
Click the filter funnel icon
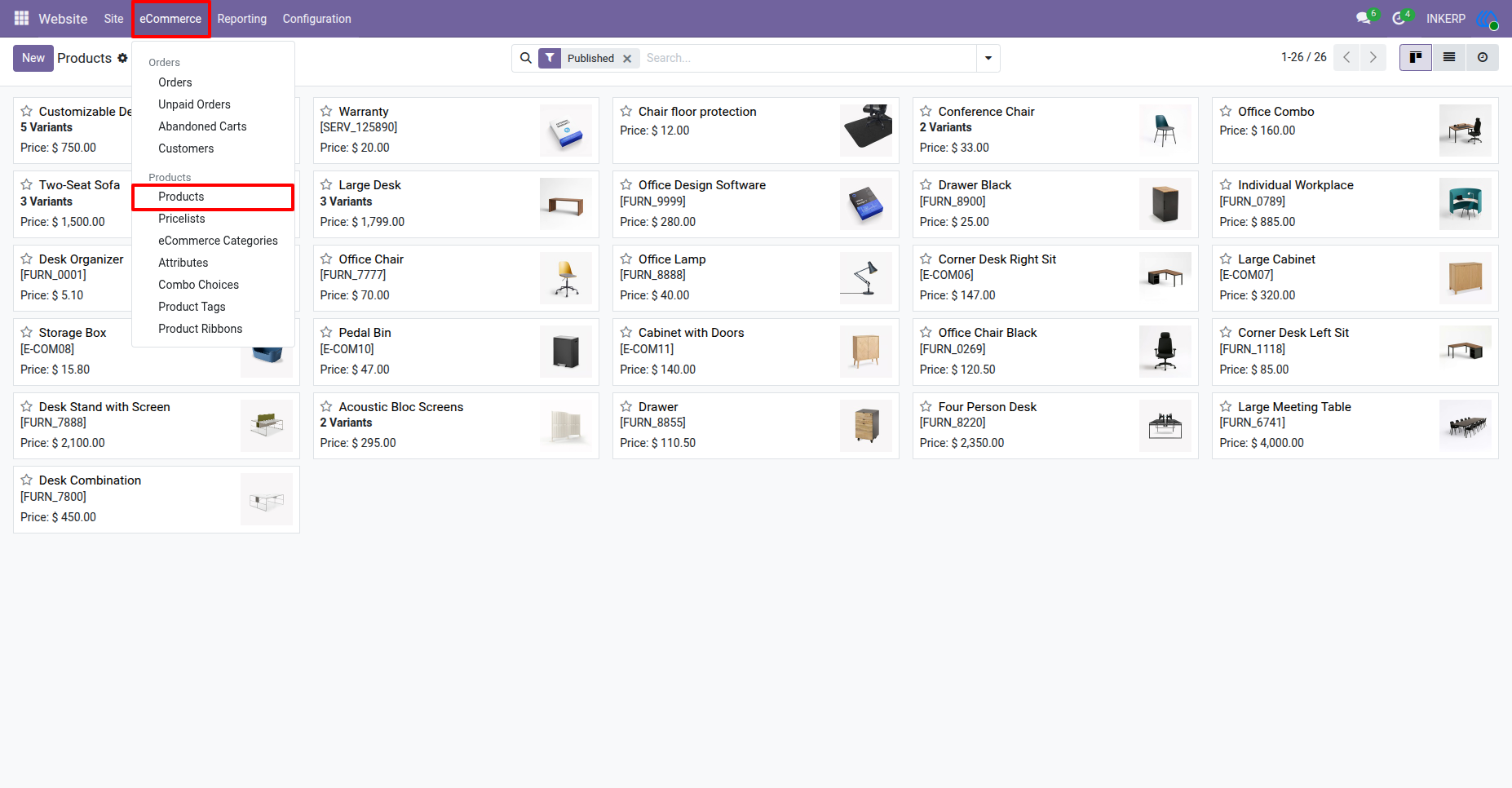point(550,58)
